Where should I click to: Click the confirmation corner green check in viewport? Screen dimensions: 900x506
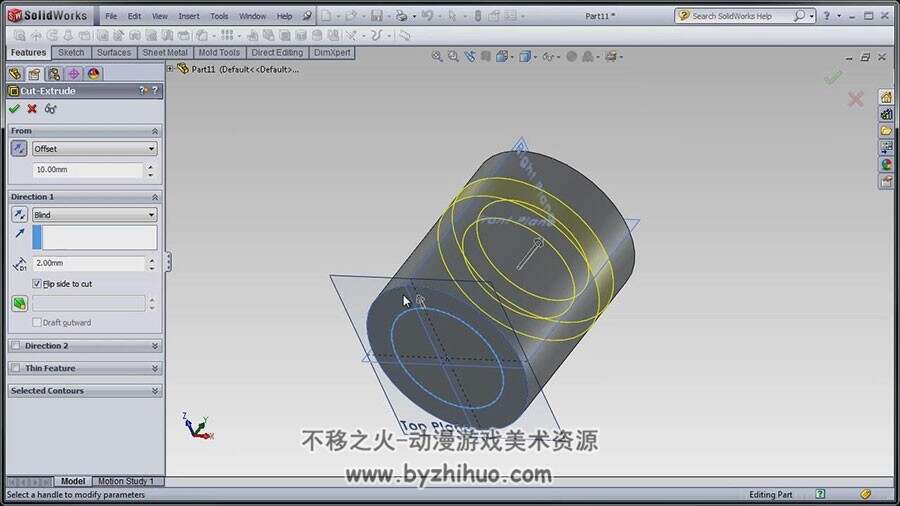click(833, 77)
